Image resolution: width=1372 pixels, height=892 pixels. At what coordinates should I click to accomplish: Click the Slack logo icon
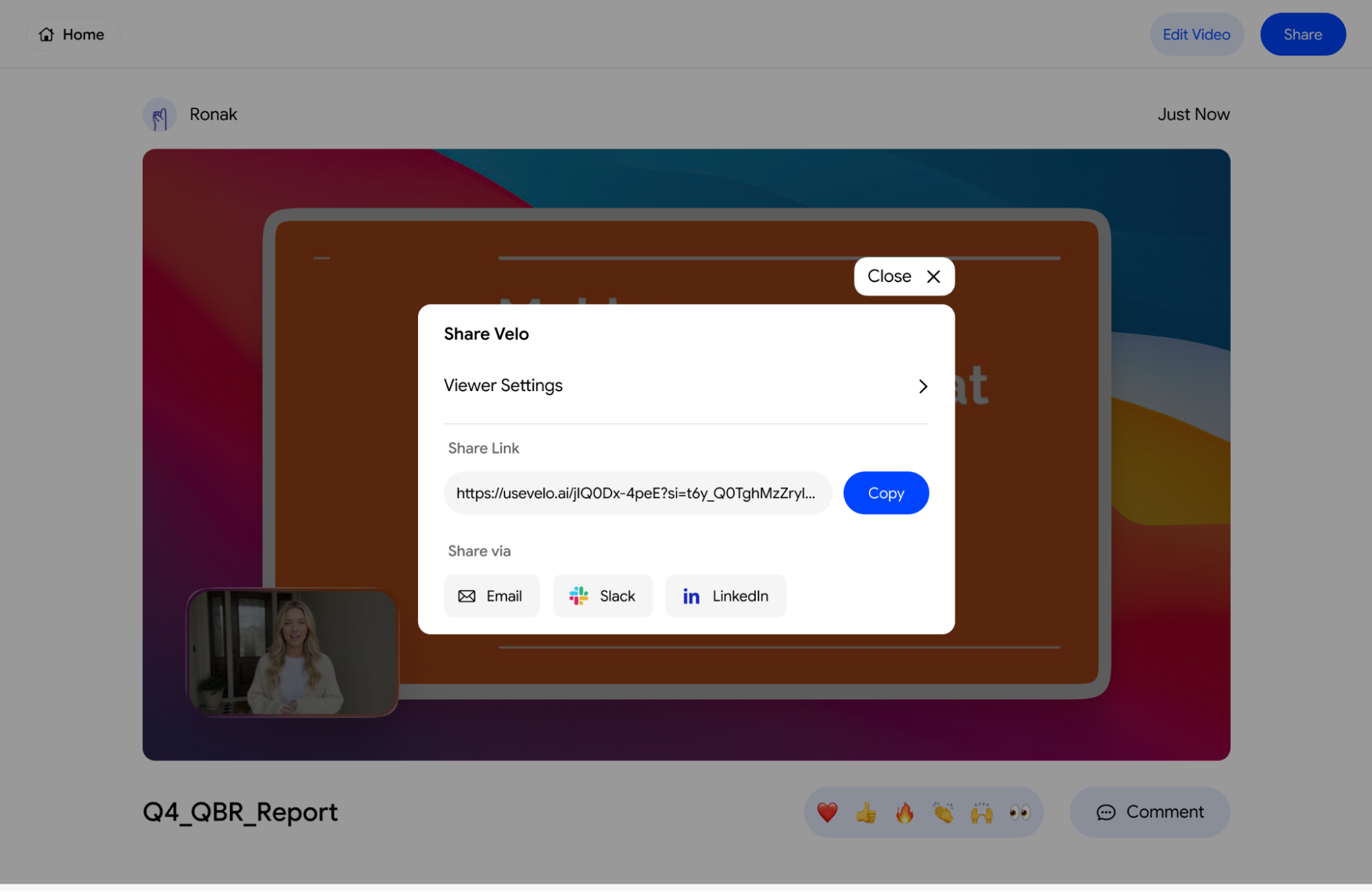(579, 596)
